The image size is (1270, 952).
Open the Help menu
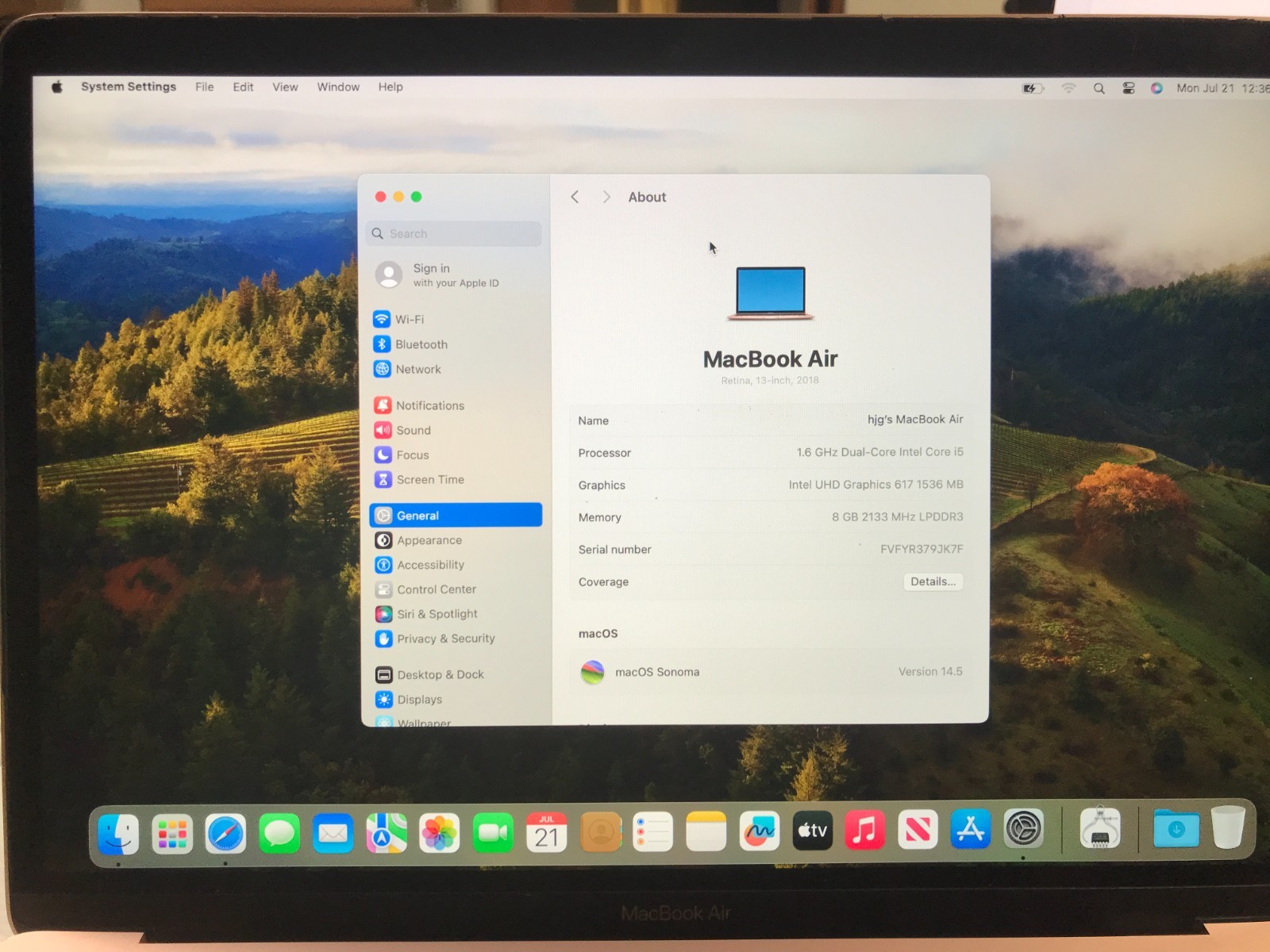(390, 87)
